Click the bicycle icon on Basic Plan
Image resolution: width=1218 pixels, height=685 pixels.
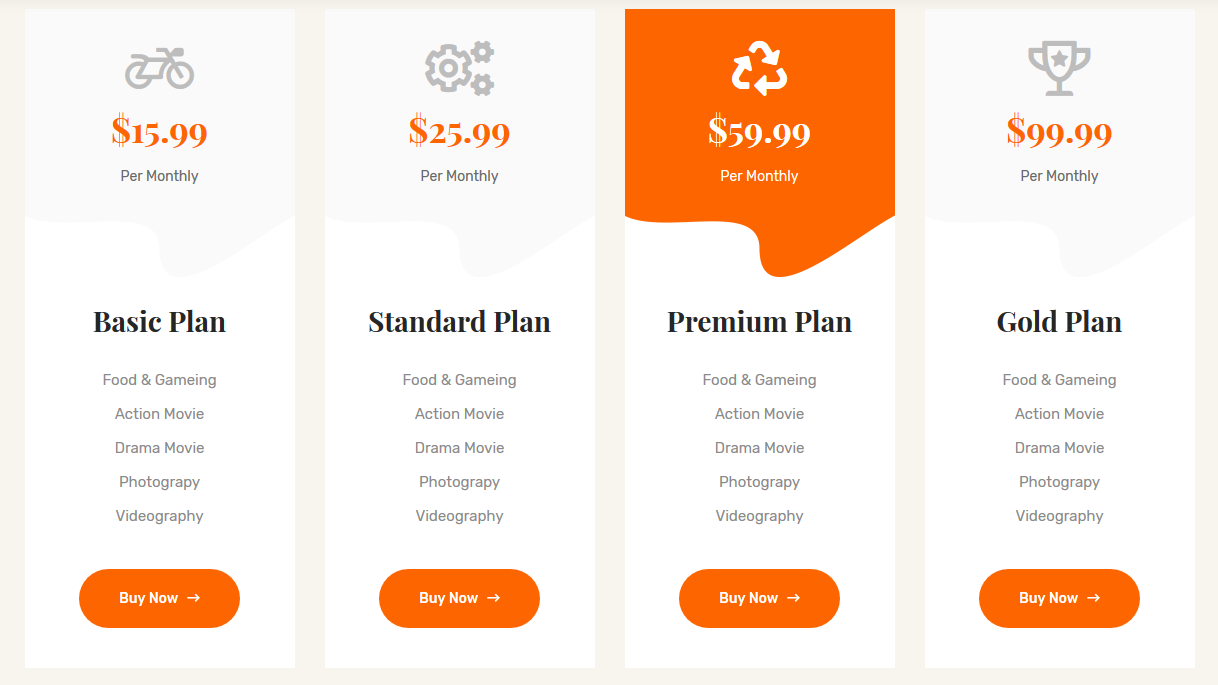coord(160,68)
